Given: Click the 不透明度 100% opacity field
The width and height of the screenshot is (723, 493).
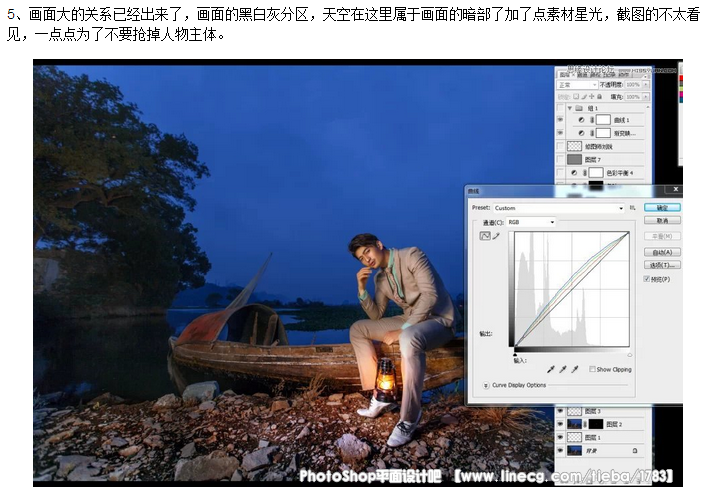Looking at the screenshot, I should tap(633, 85).
